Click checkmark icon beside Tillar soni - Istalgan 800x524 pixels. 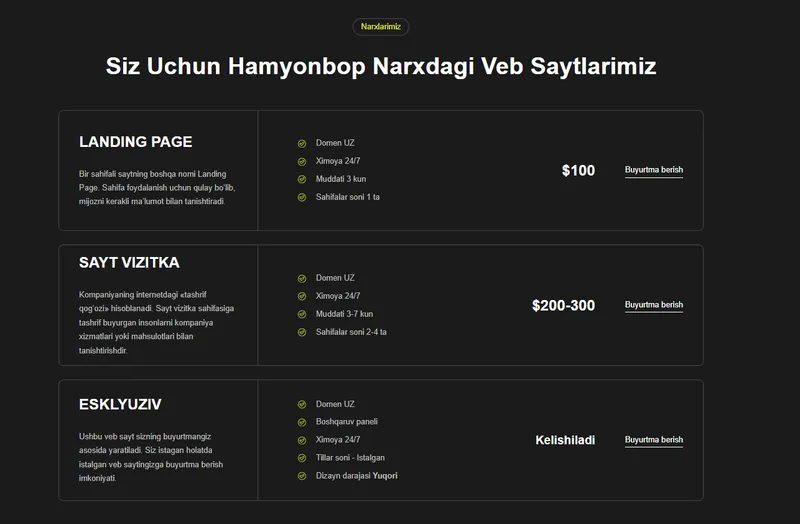pos(302,458)
